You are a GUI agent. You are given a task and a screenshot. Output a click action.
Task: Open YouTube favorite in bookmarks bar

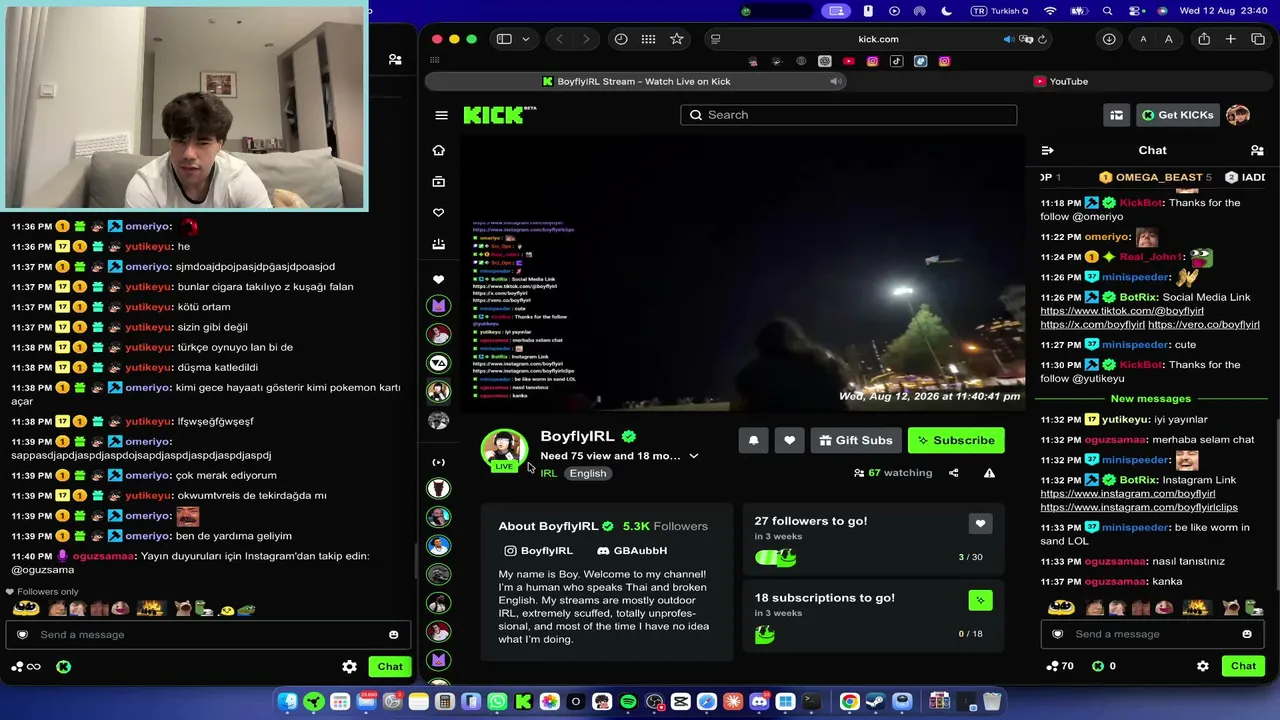849,61
